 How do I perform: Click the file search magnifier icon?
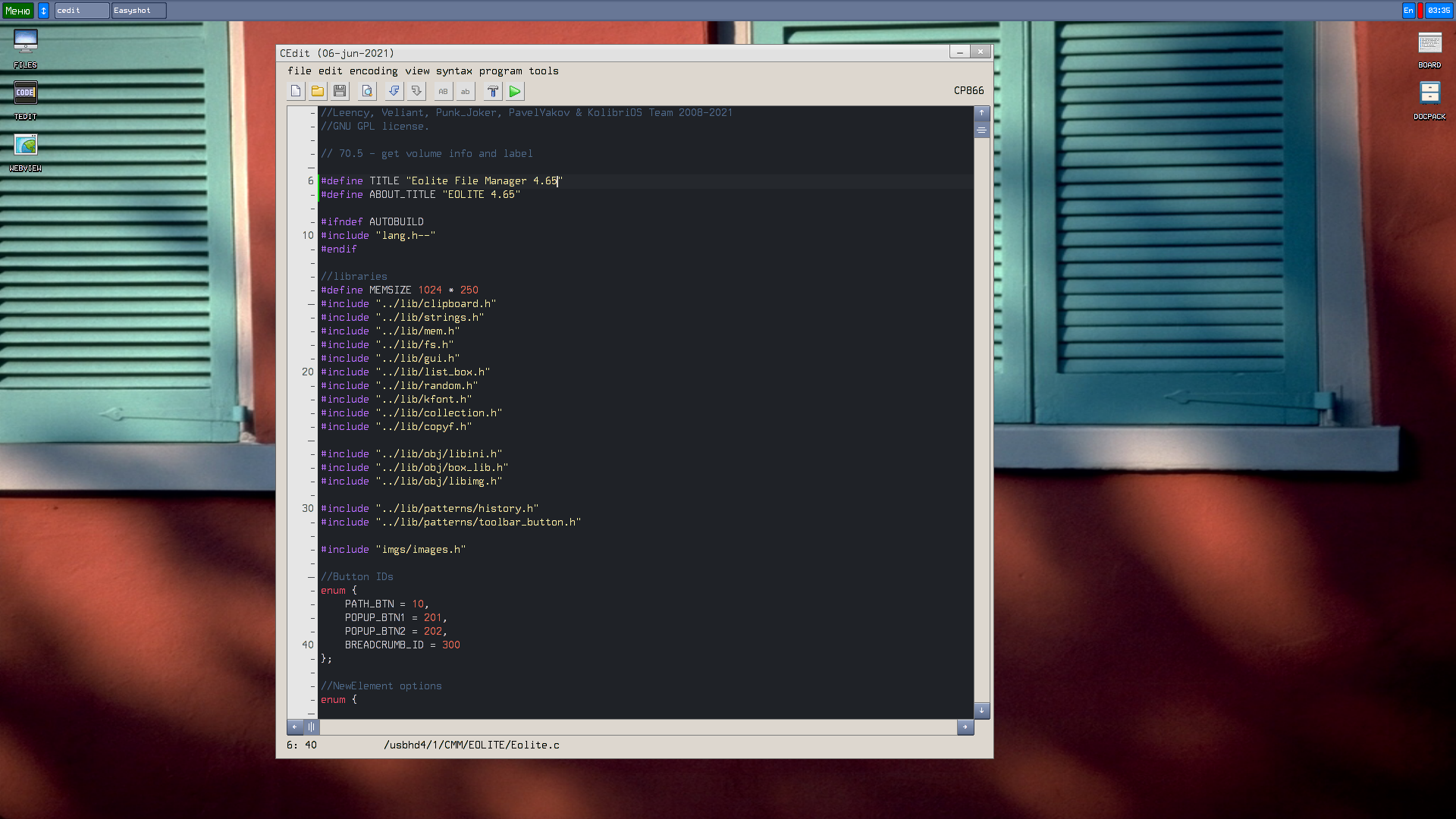click(367, 92)
